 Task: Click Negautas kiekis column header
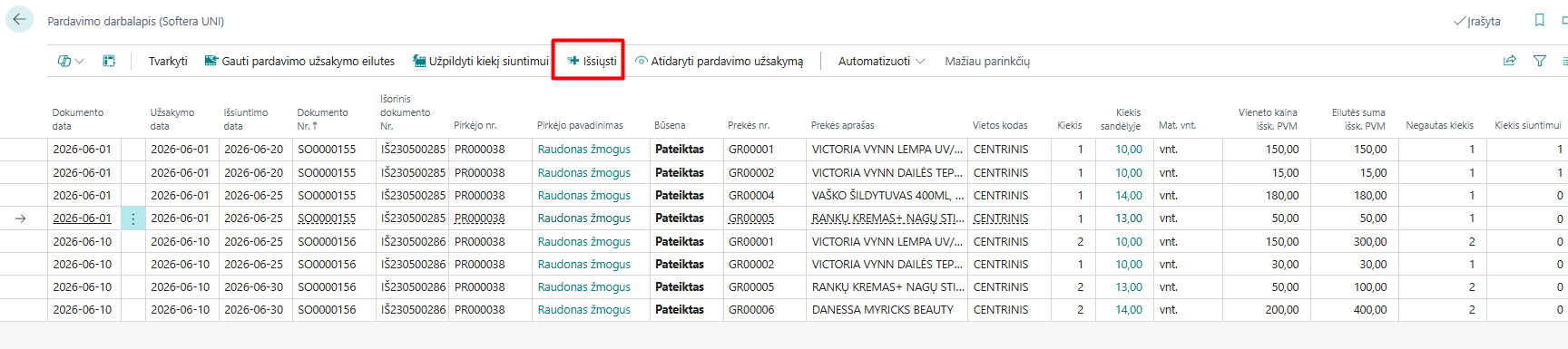coord(1439,125)
